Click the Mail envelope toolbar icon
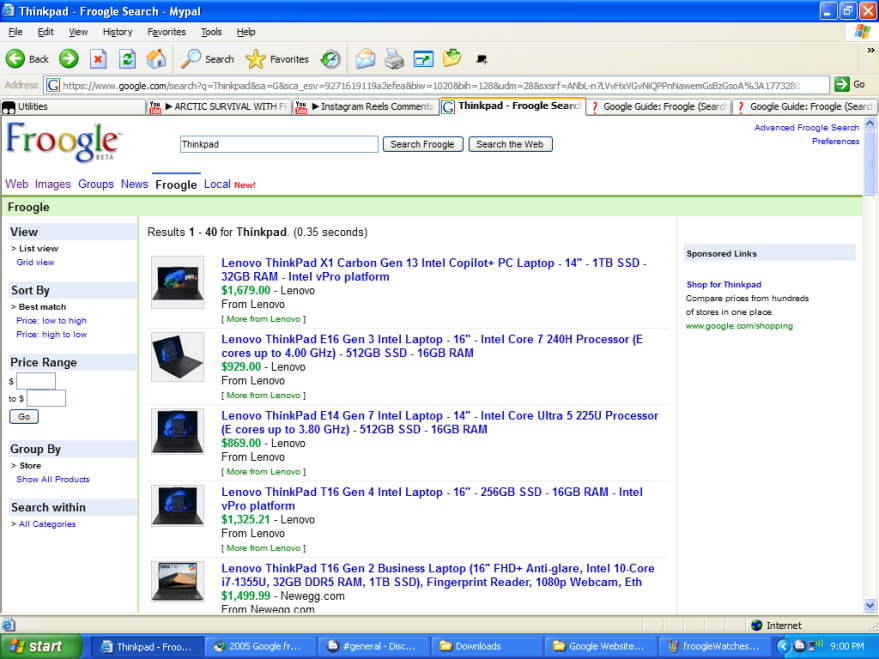 click(366, 59)
